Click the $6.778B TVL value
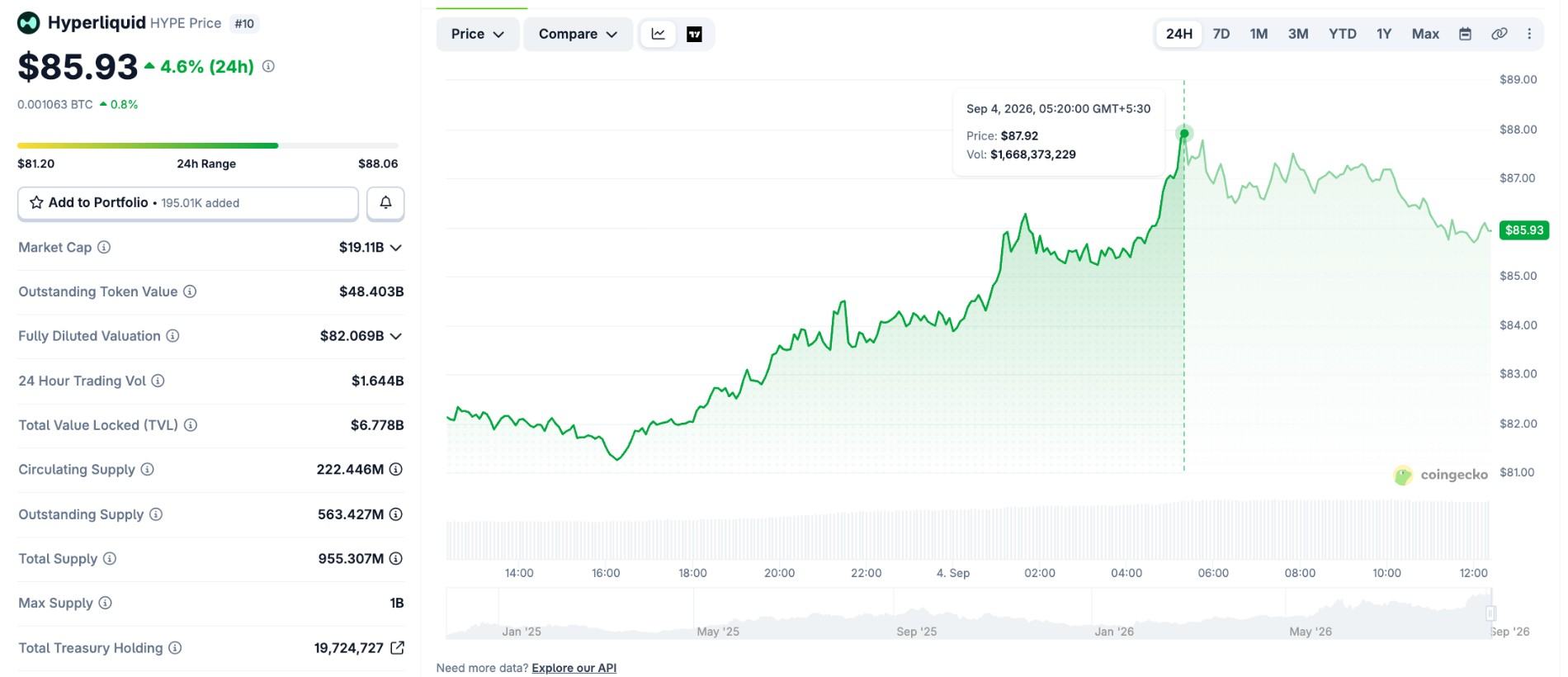Screen dimensions: 1568x677 point(377,425)
